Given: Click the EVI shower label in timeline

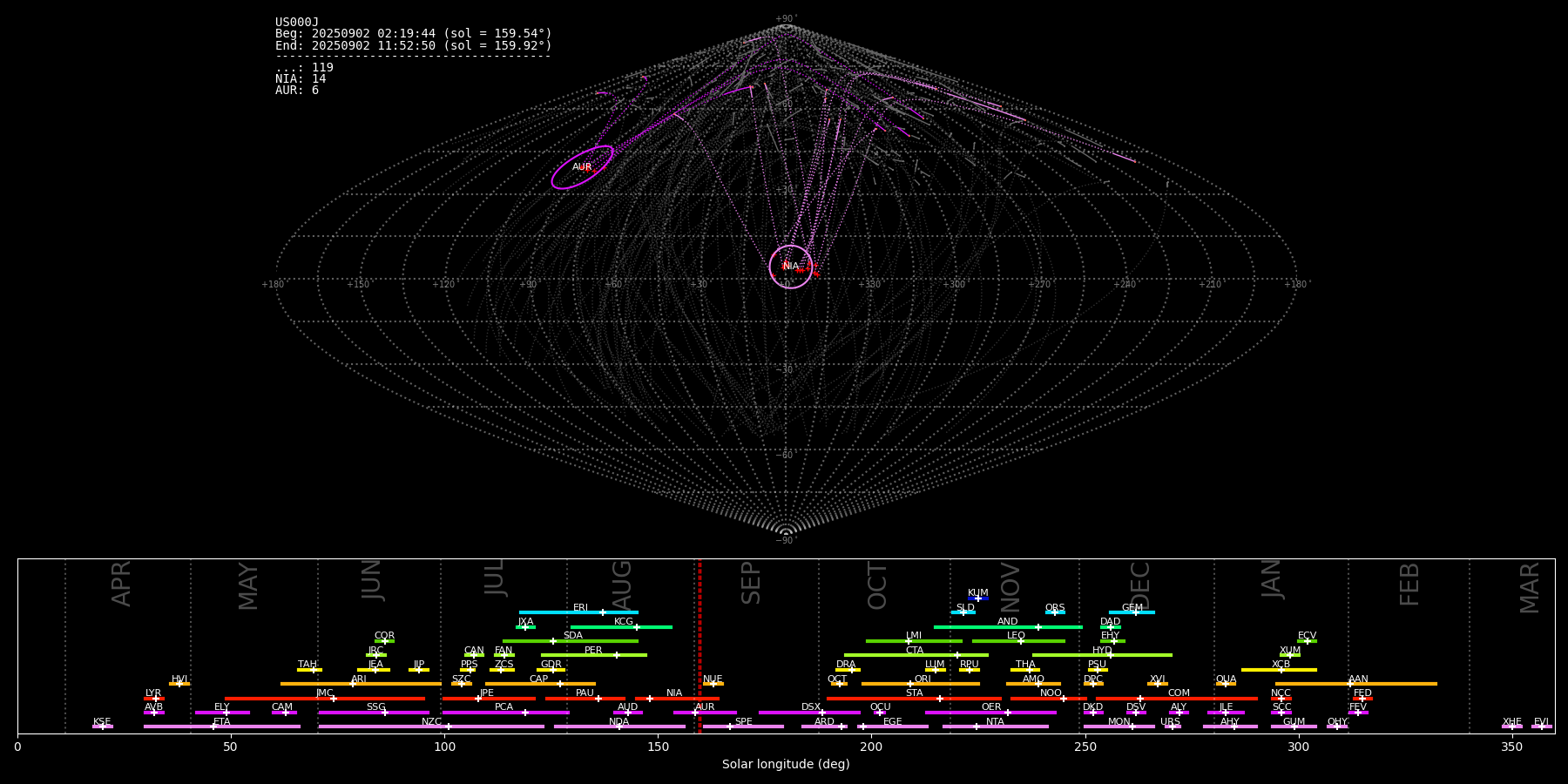Looking at the screenshot, I should coord(1541,721).
